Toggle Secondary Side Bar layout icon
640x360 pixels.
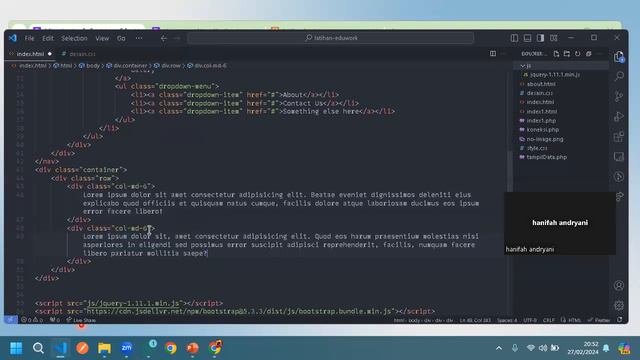(x=540, y=38)
